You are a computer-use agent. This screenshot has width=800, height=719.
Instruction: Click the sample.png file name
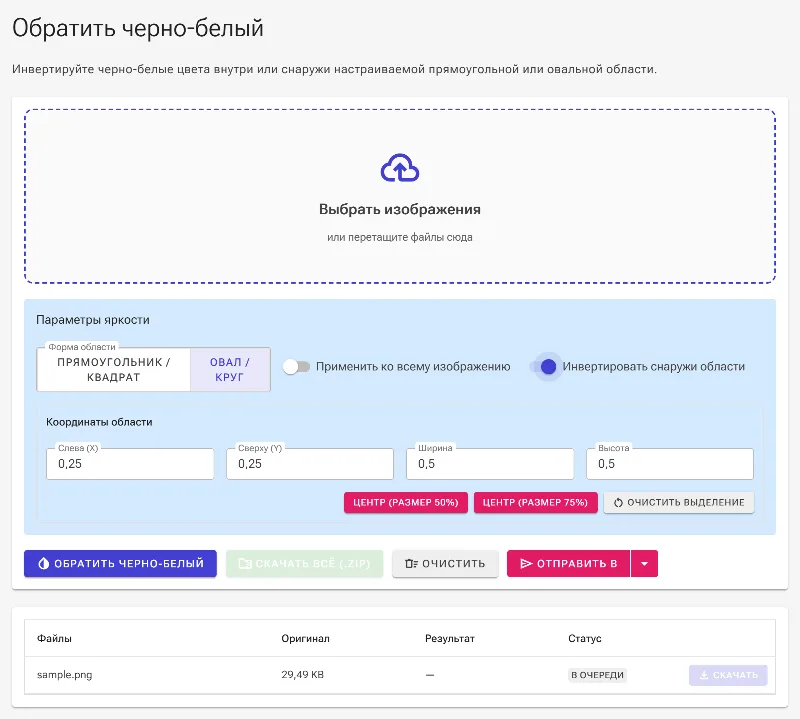coord(64,675)
